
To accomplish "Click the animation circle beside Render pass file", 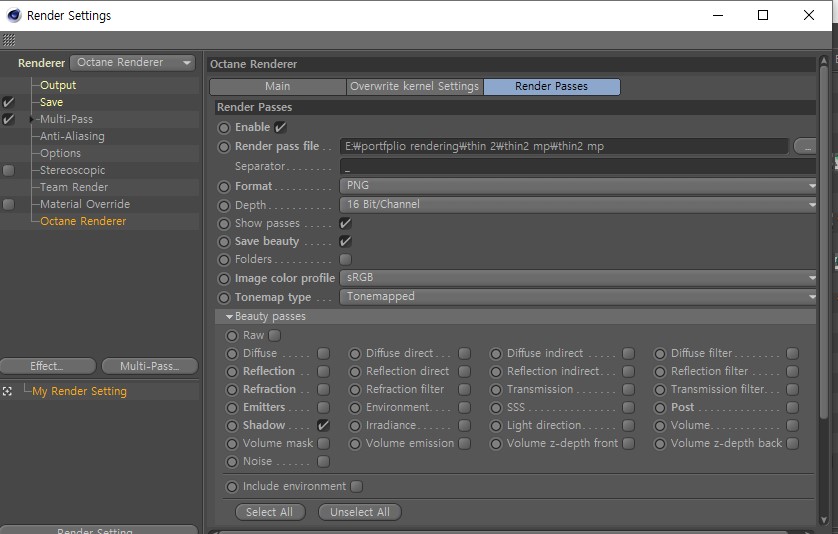I will tap(224, 146).
